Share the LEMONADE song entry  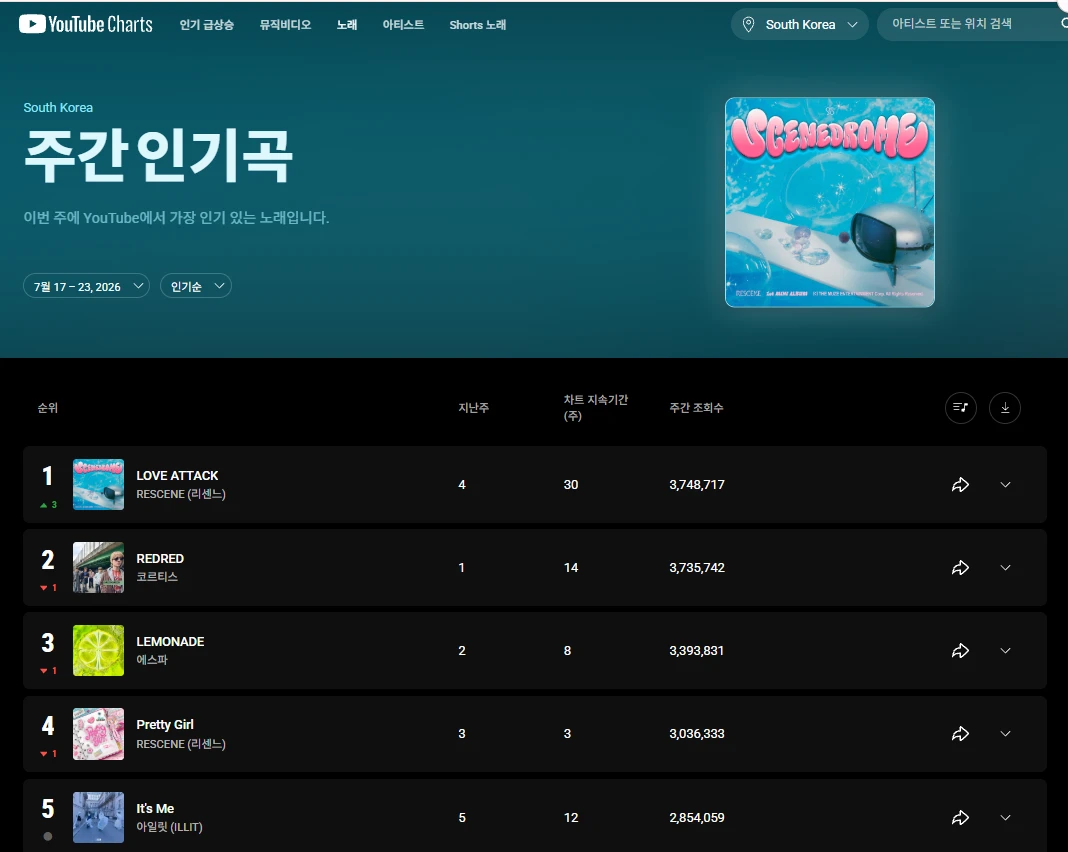click(960, 650)
